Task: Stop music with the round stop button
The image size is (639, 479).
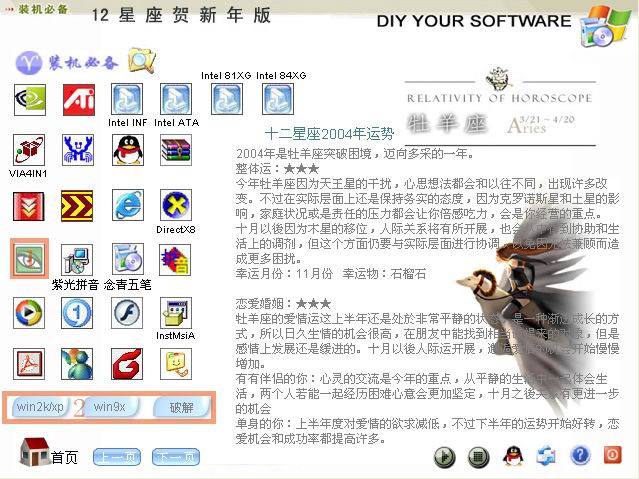Action: (x=479, y=457)
